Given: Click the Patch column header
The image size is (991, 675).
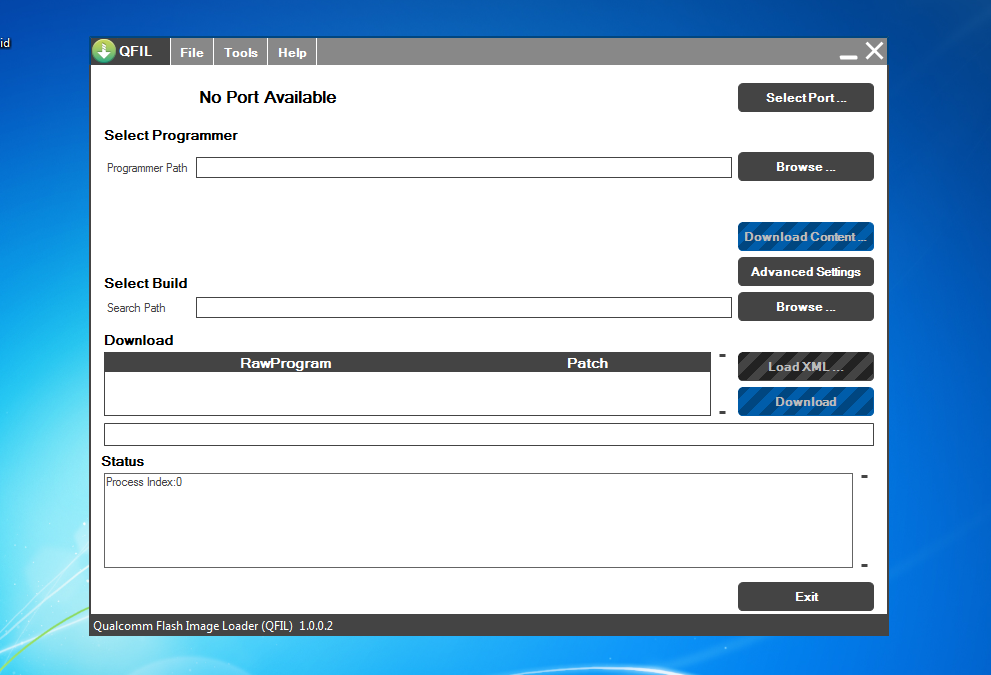Looking at the screenshot, I should tap(588, 363).
